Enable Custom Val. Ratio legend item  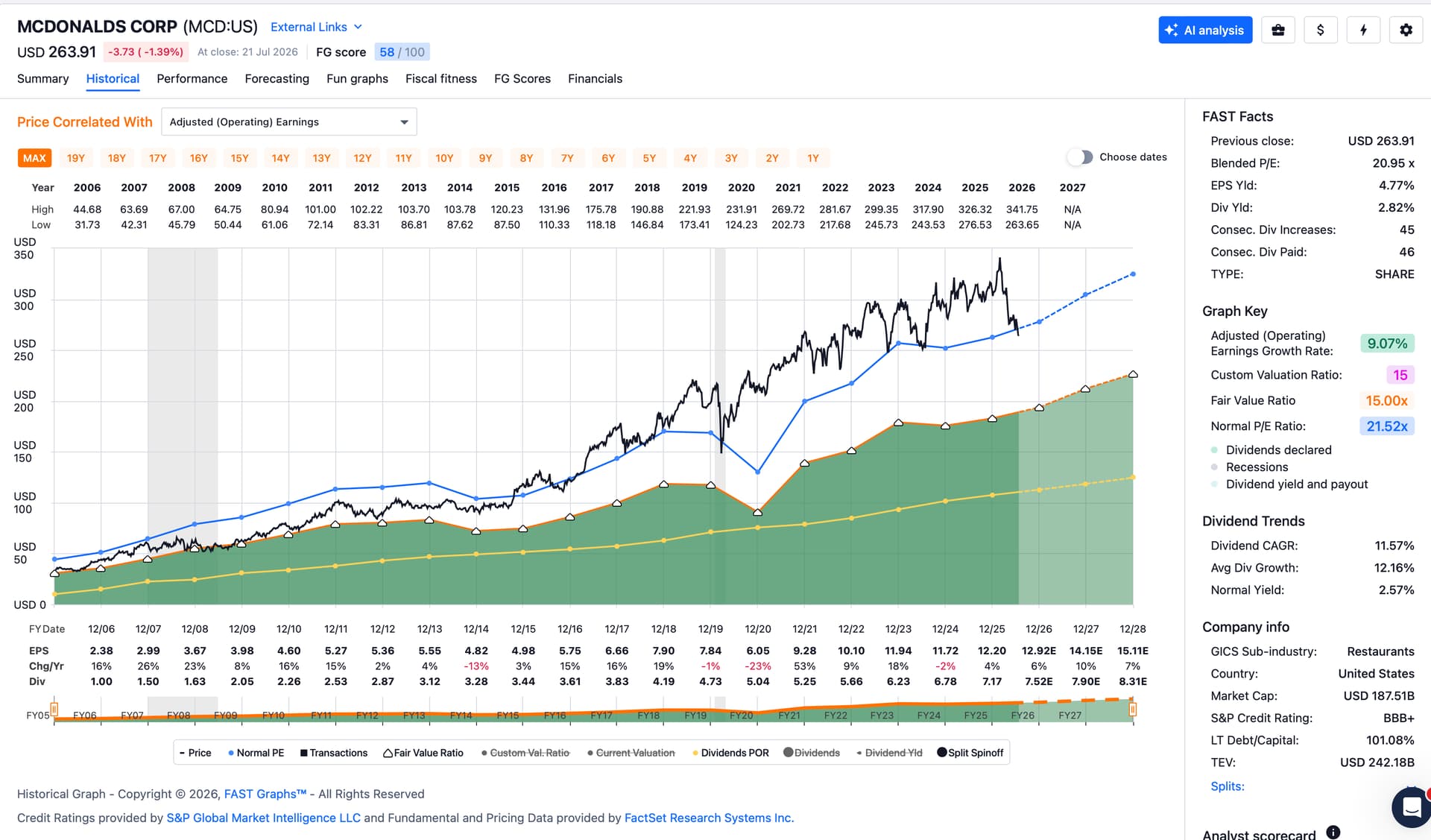(x=525, y=753)
